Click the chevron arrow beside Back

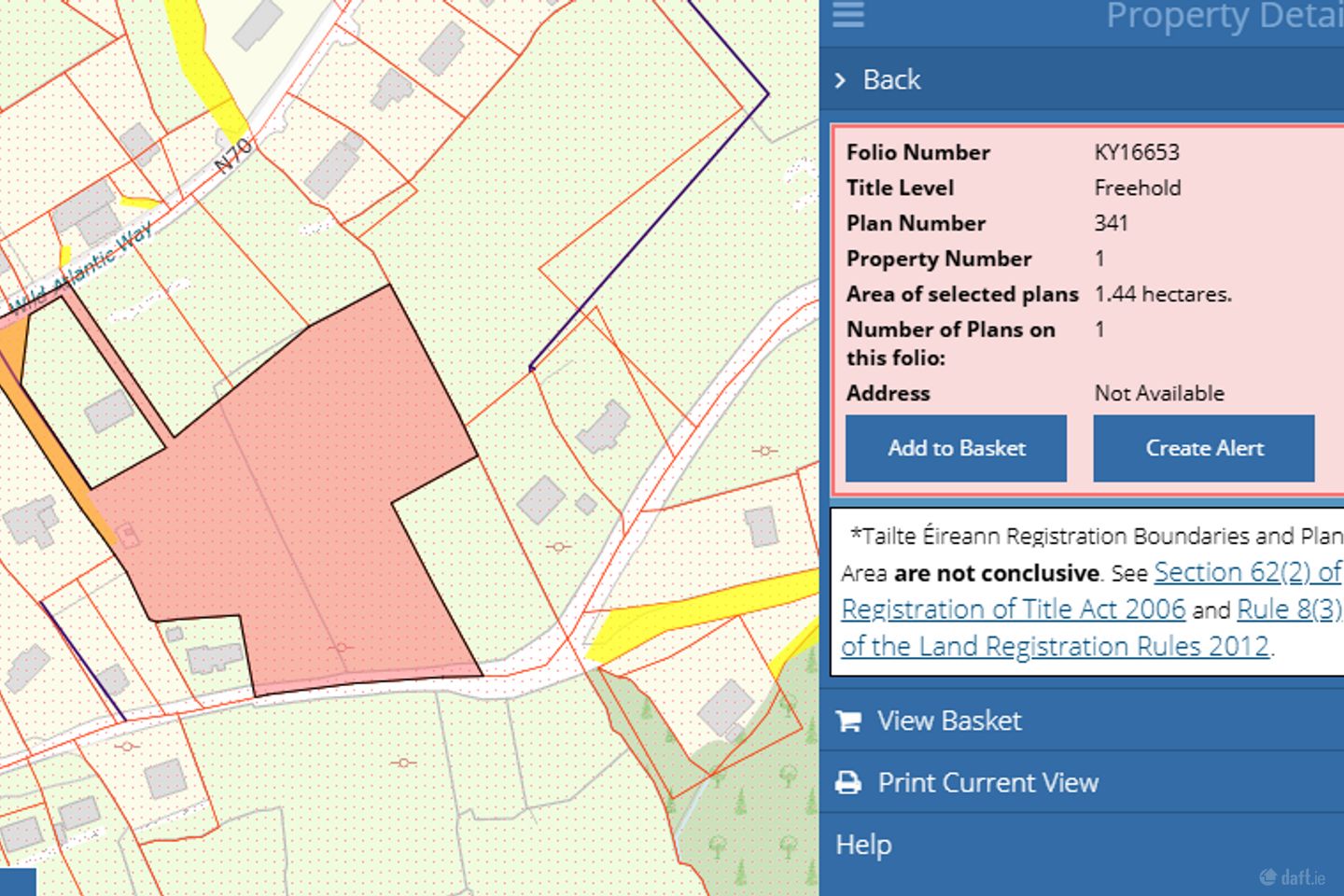click(841, 80)
